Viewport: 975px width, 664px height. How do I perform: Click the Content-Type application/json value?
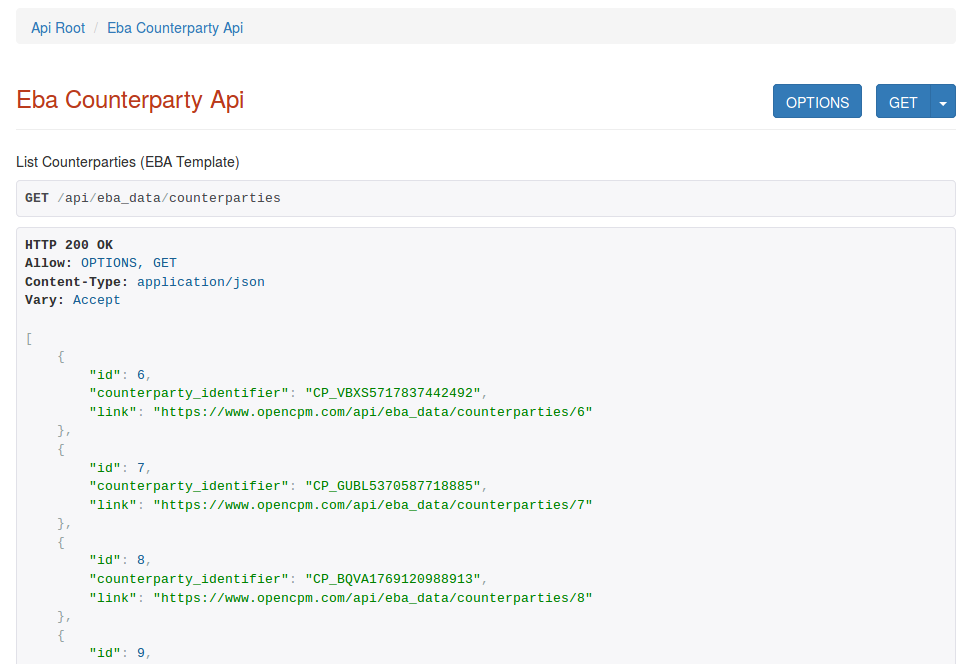[x=200, y=282]
